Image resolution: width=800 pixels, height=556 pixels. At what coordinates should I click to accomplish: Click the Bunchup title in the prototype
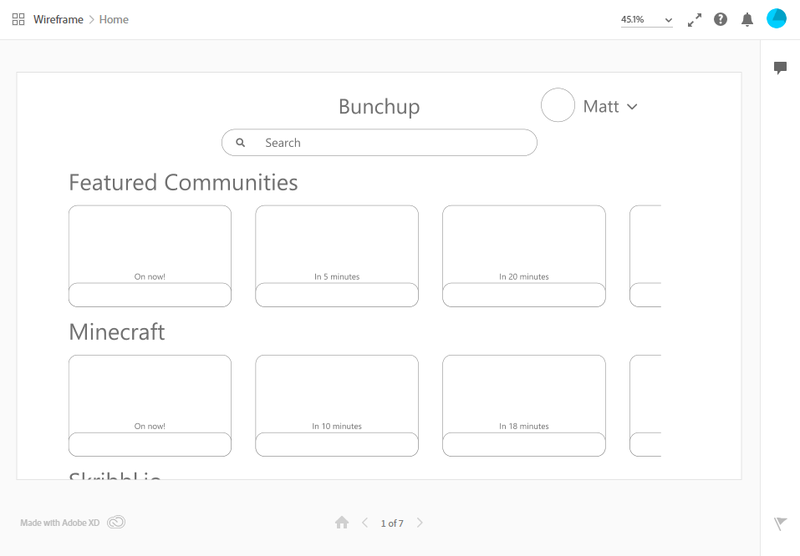(379, 107)
